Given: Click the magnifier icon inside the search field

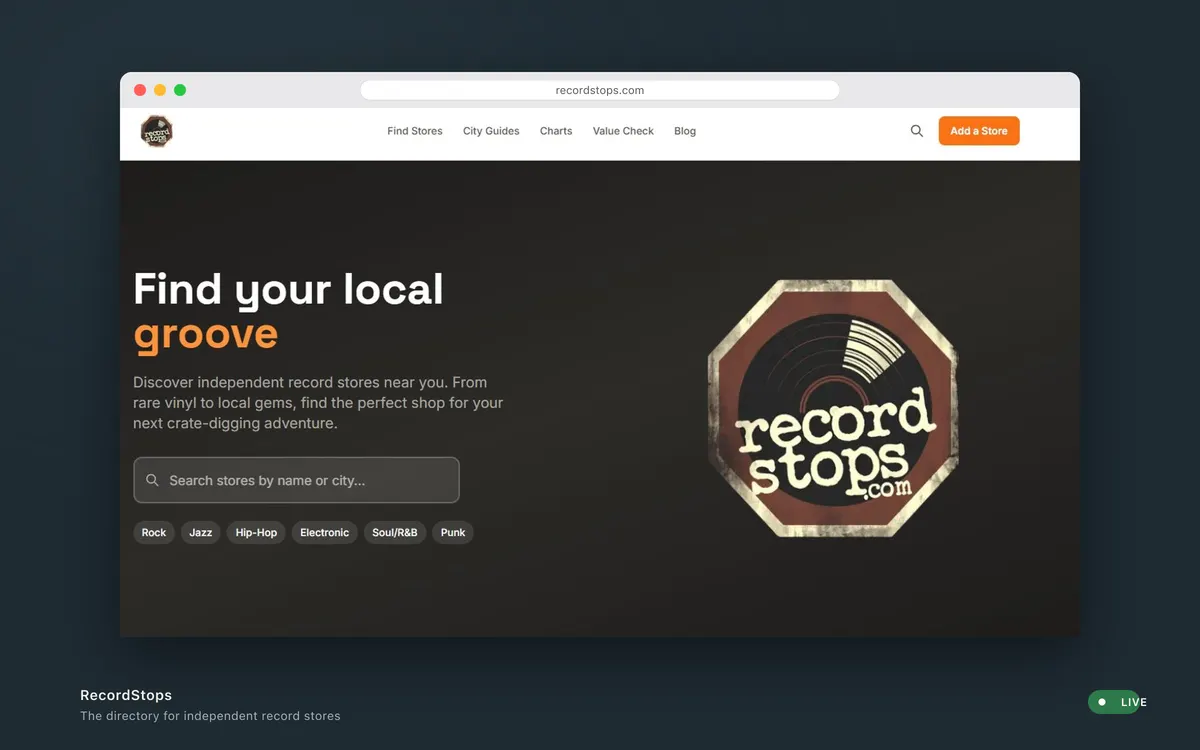Looking at the screenshot, I should [153, 480].
